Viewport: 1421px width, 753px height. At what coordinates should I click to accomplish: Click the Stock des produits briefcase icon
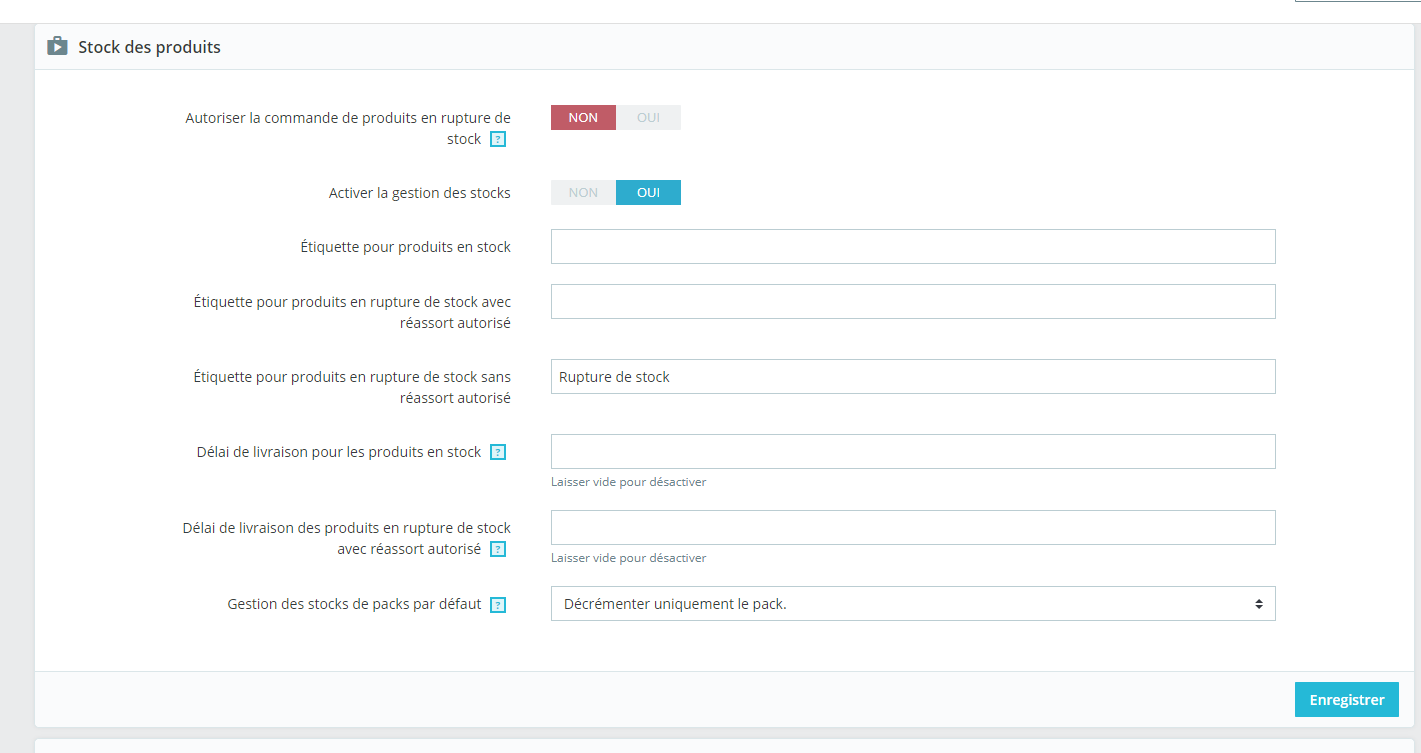pos(57,46)
